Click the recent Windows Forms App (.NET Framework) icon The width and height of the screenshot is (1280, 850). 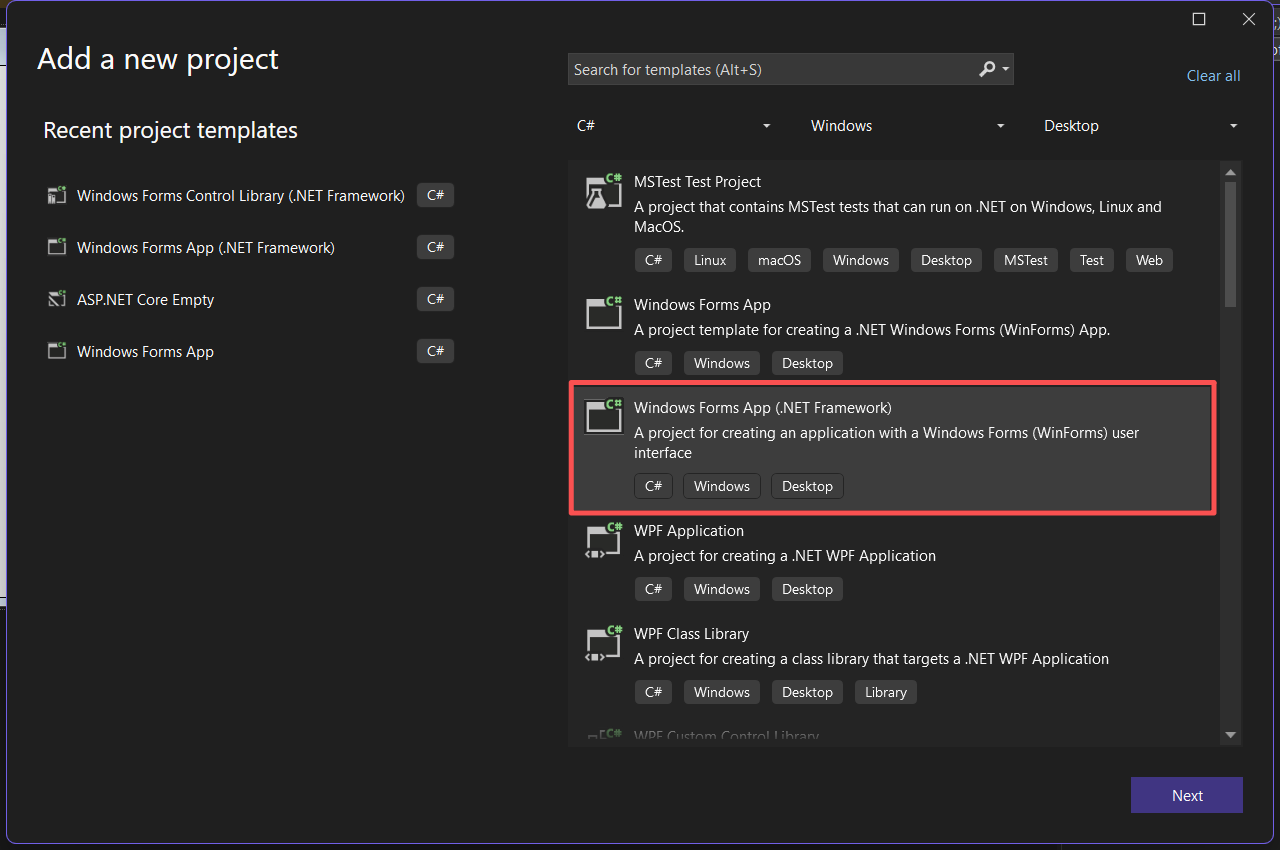(x=57, y=247)
